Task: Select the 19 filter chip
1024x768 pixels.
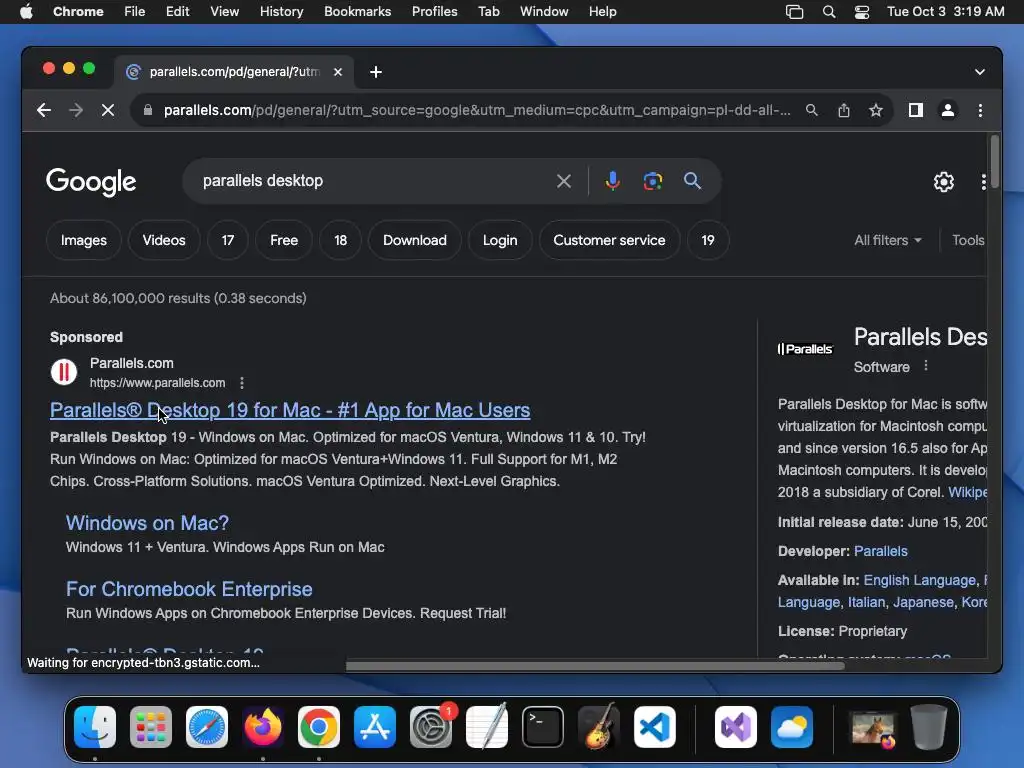Action: pyautogui.click(x=708, y=240)
